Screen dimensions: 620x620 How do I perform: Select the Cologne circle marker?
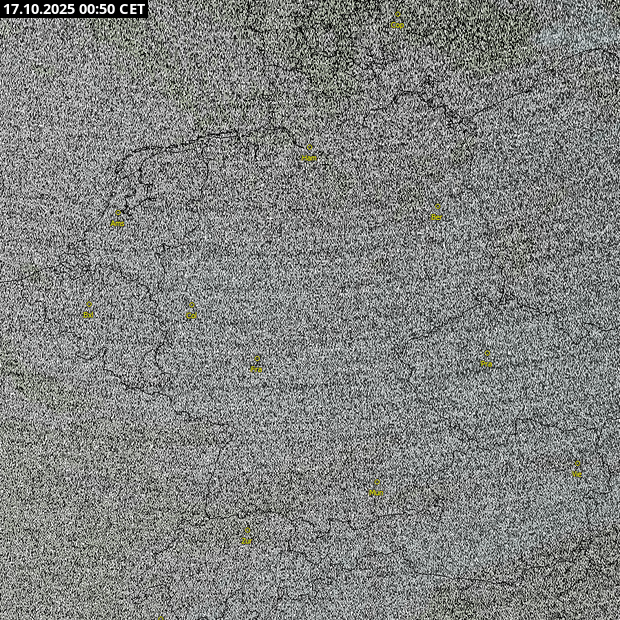coord(192,306)
